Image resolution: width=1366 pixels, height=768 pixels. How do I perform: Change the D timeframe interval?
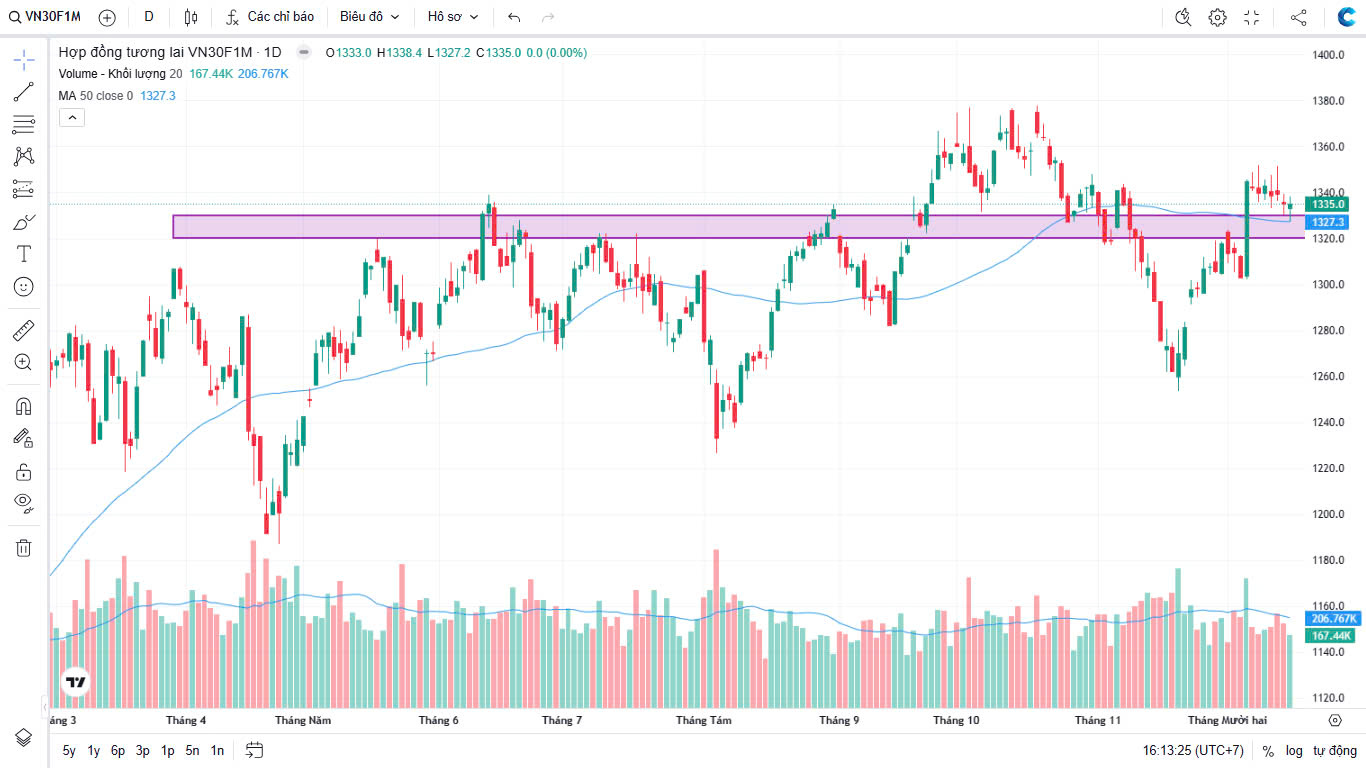coord(149,17)
